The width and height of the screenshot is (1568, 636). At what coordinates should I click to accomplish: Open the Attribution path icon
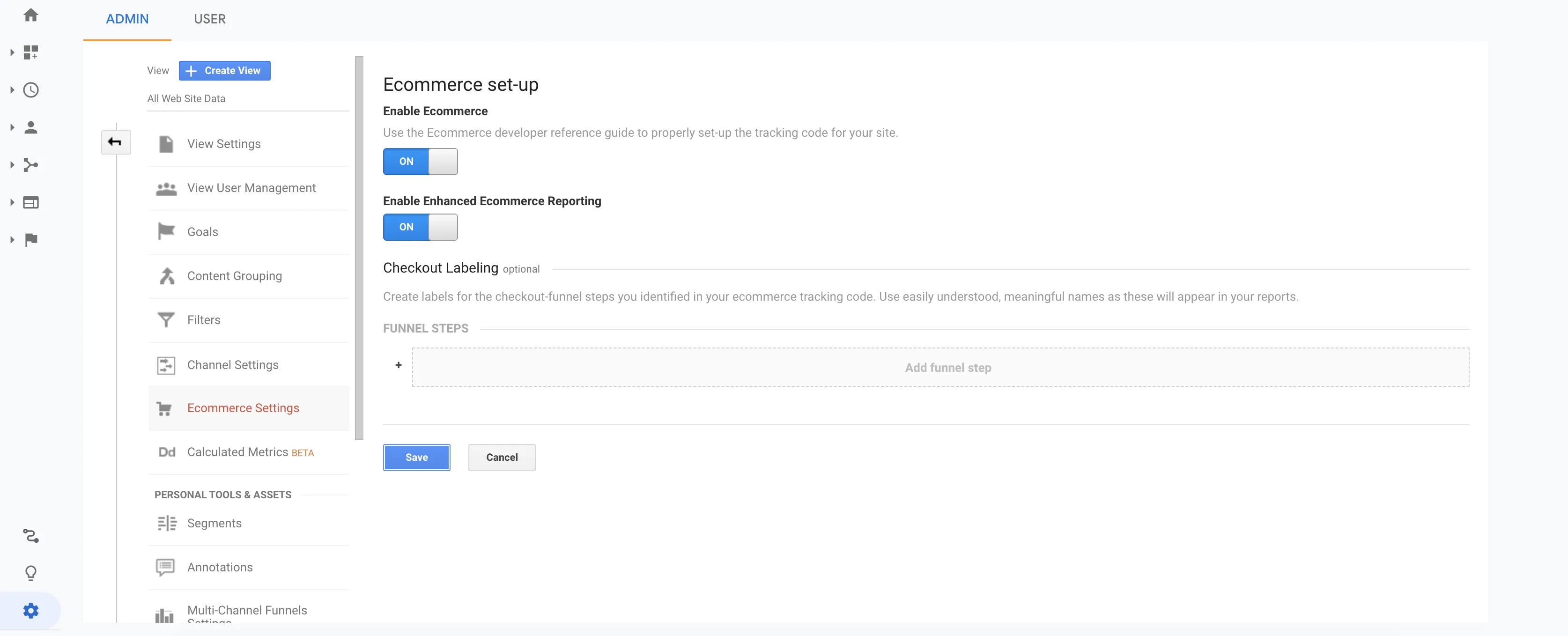[x=30, y=536]
